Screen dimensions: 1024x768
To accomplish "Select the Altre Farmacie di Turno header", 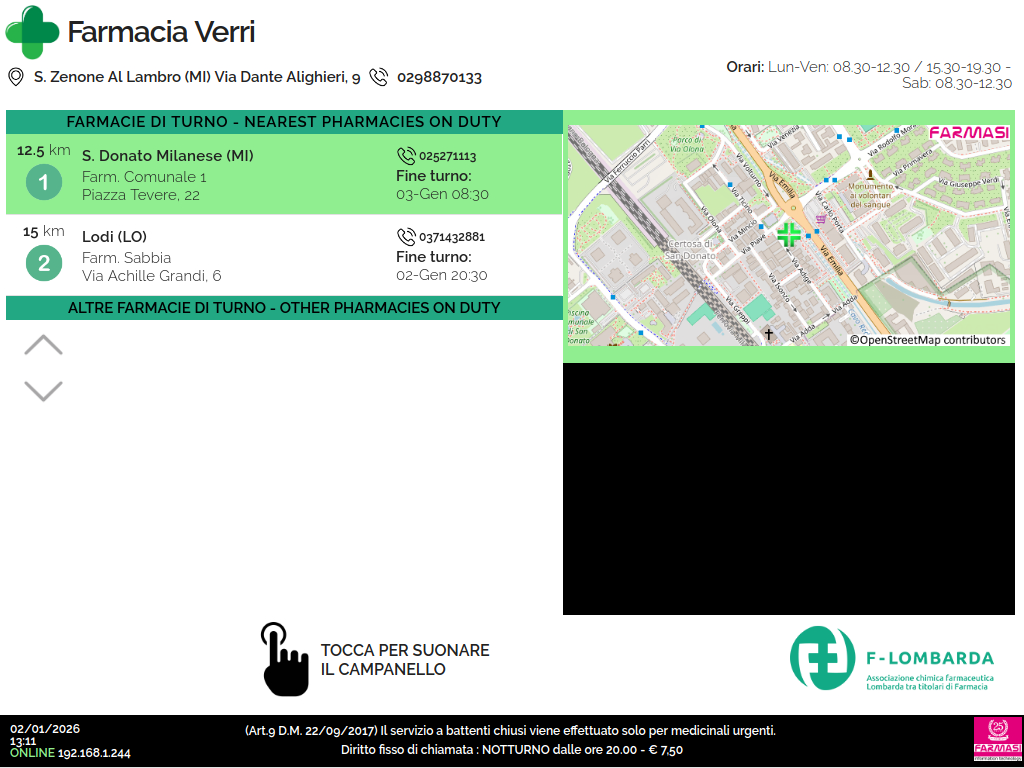I will (x=284, y=308).
